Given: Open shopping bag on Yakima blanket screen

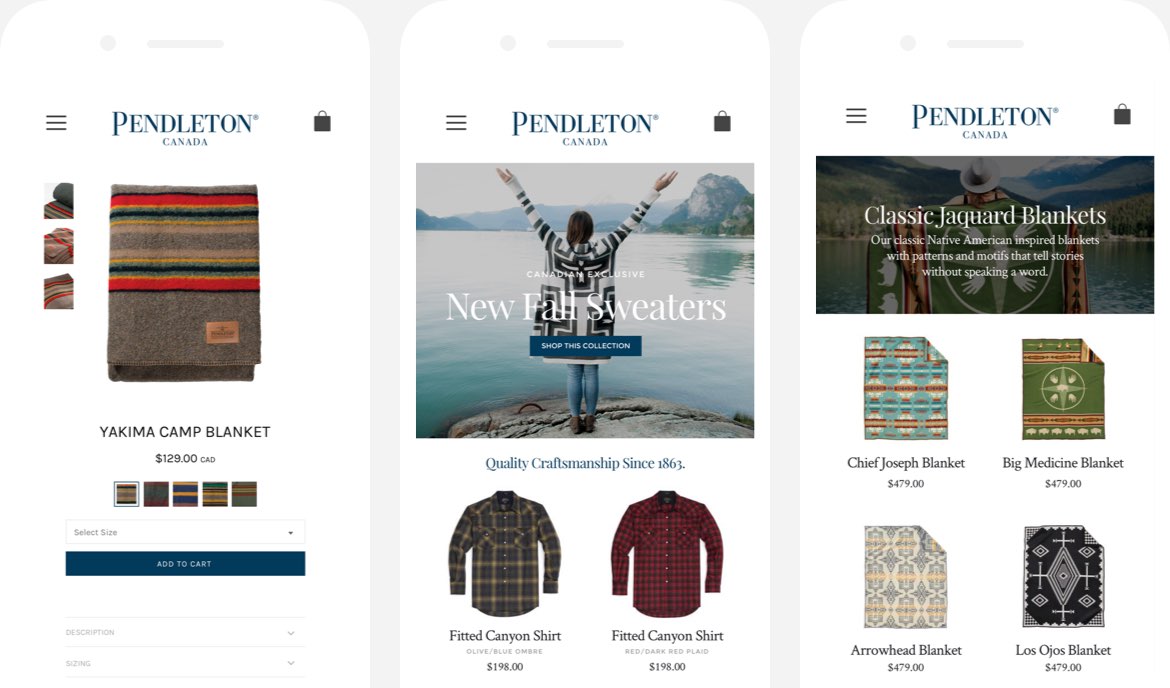Looking at the screenshot, I should [x=322, y=122].
